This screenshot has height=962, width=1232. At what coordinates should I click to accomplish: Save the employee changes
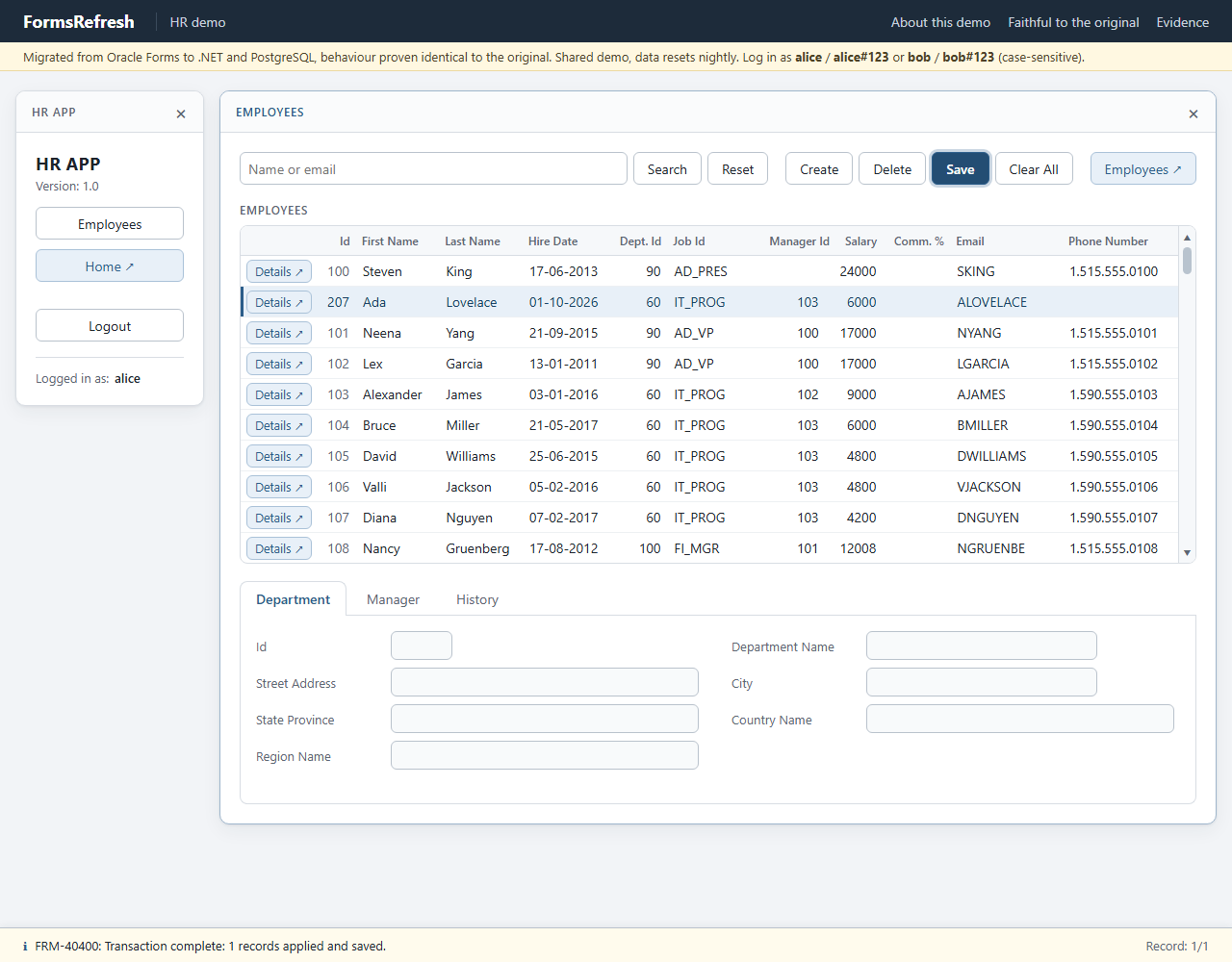(x=961, y=169)
